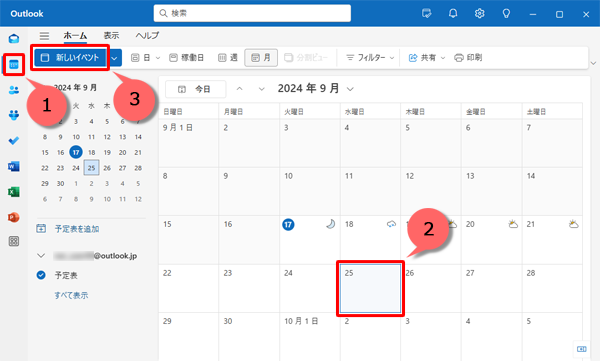Switch to the 週 week view
Image resolution: width=600 pixels, height=361 pixels.
[x=228, y=58]
